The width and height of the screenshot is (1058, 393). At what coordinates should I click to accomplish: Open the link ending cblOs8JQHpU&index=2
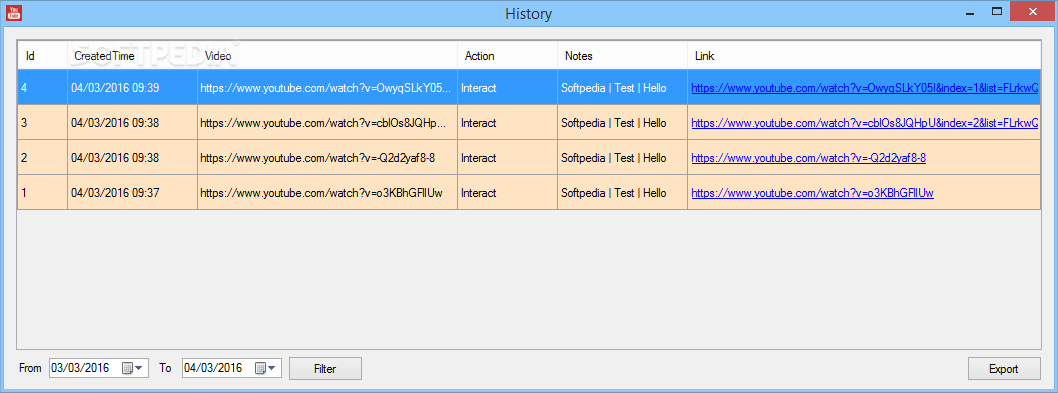click(865, 123)
